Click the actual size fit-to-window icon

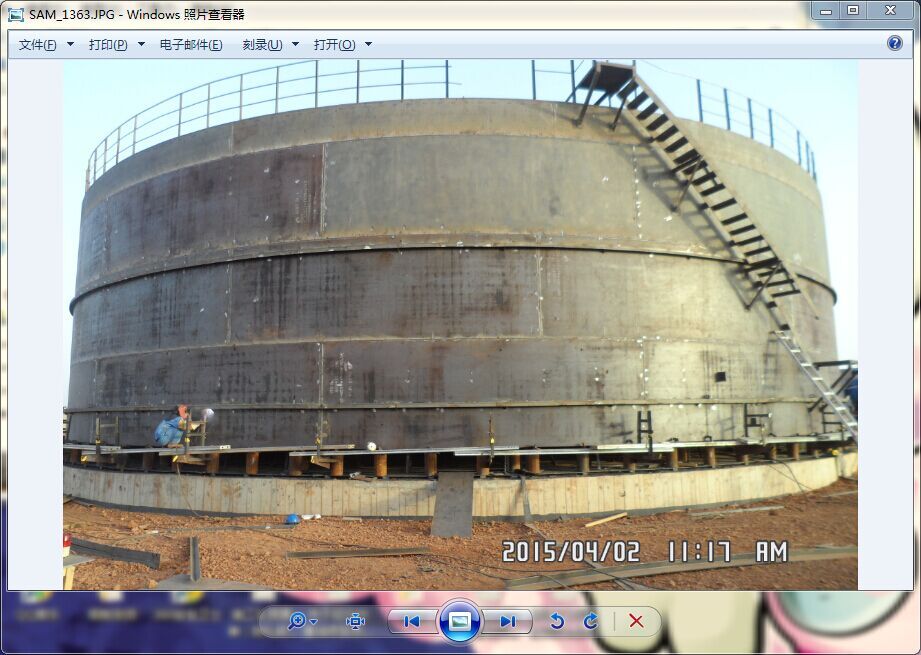tap(355, 621)
